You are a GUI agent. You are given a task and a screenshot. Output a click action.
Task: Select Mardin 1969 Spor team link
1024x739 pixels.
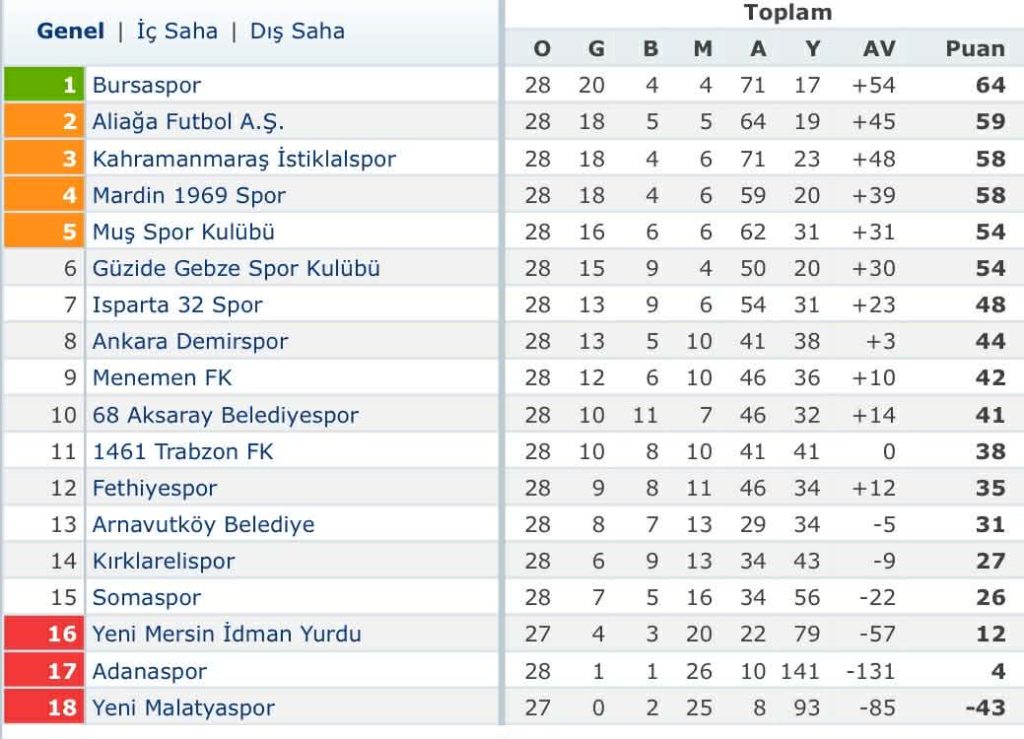click(189, 195)
